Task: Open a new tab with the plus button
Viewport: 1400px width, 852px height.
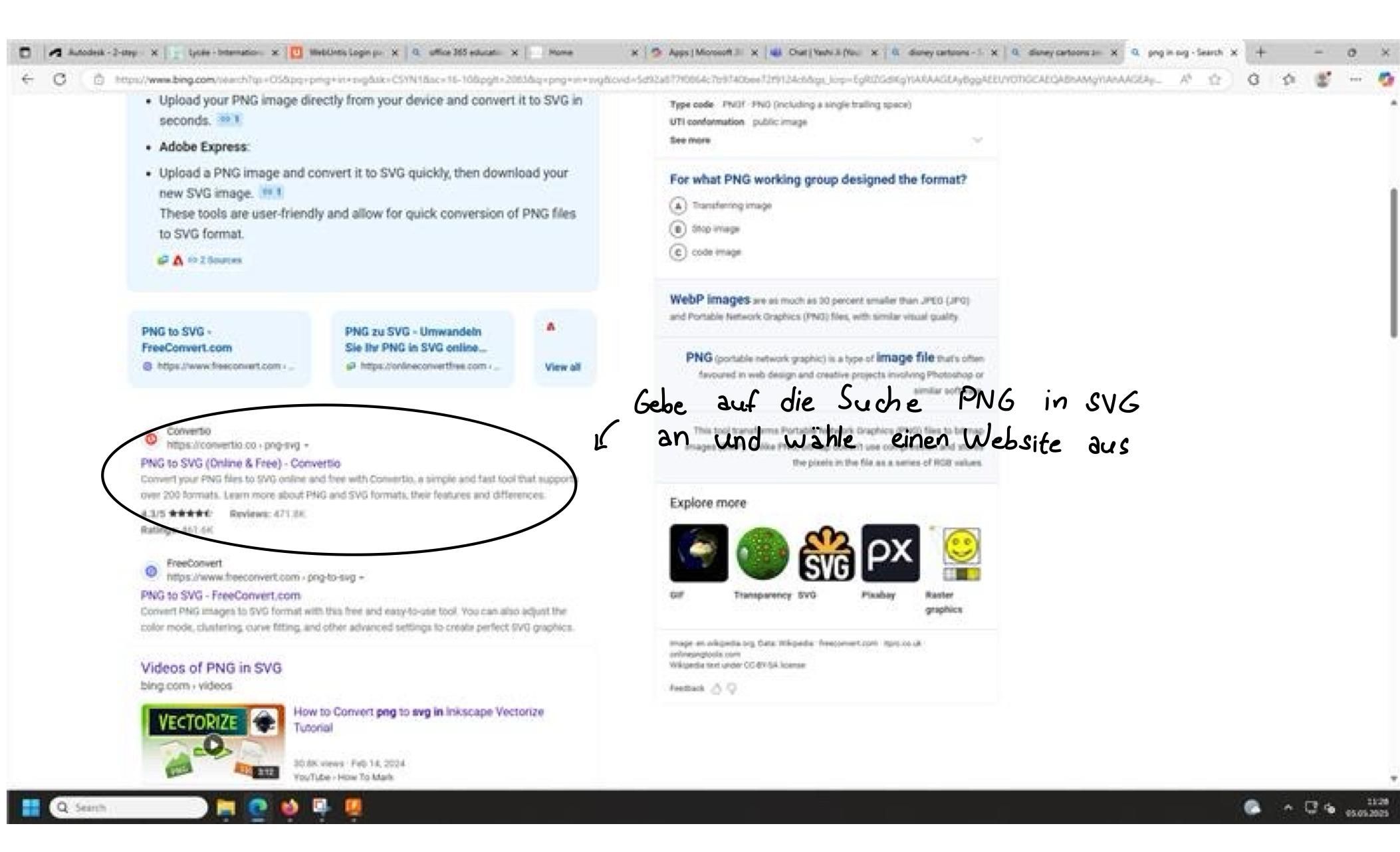Action: click(1260, 53)
